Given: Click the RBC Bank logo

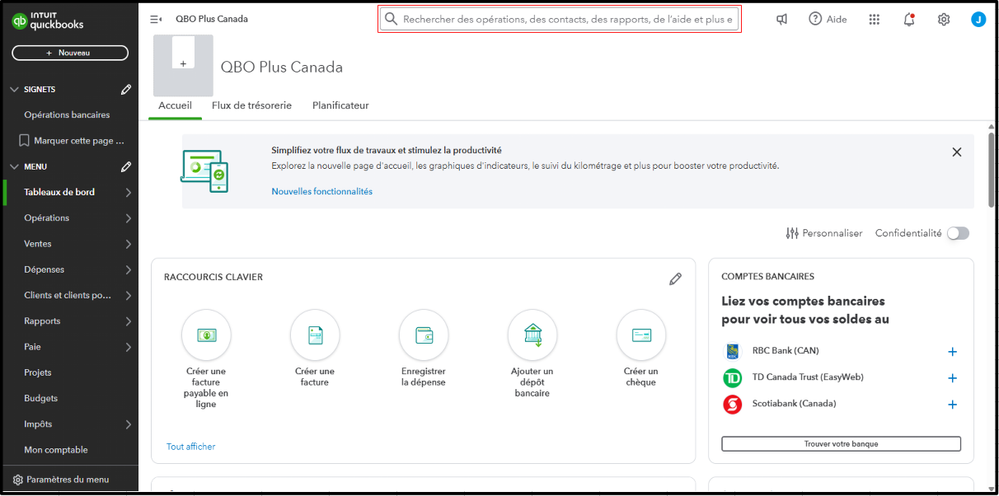Looking at the screenshot, I should pyautogui.click(x=733, y=351).
